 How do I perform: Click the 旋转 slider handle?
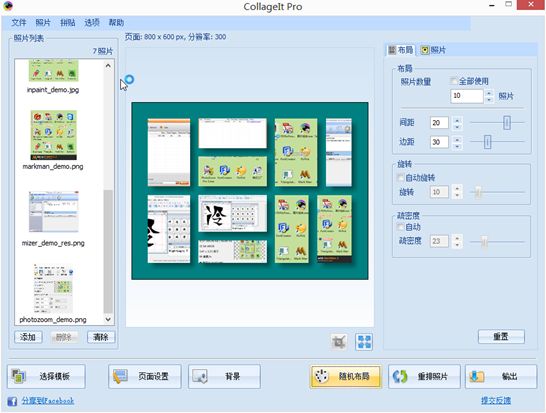pos(478,192)
